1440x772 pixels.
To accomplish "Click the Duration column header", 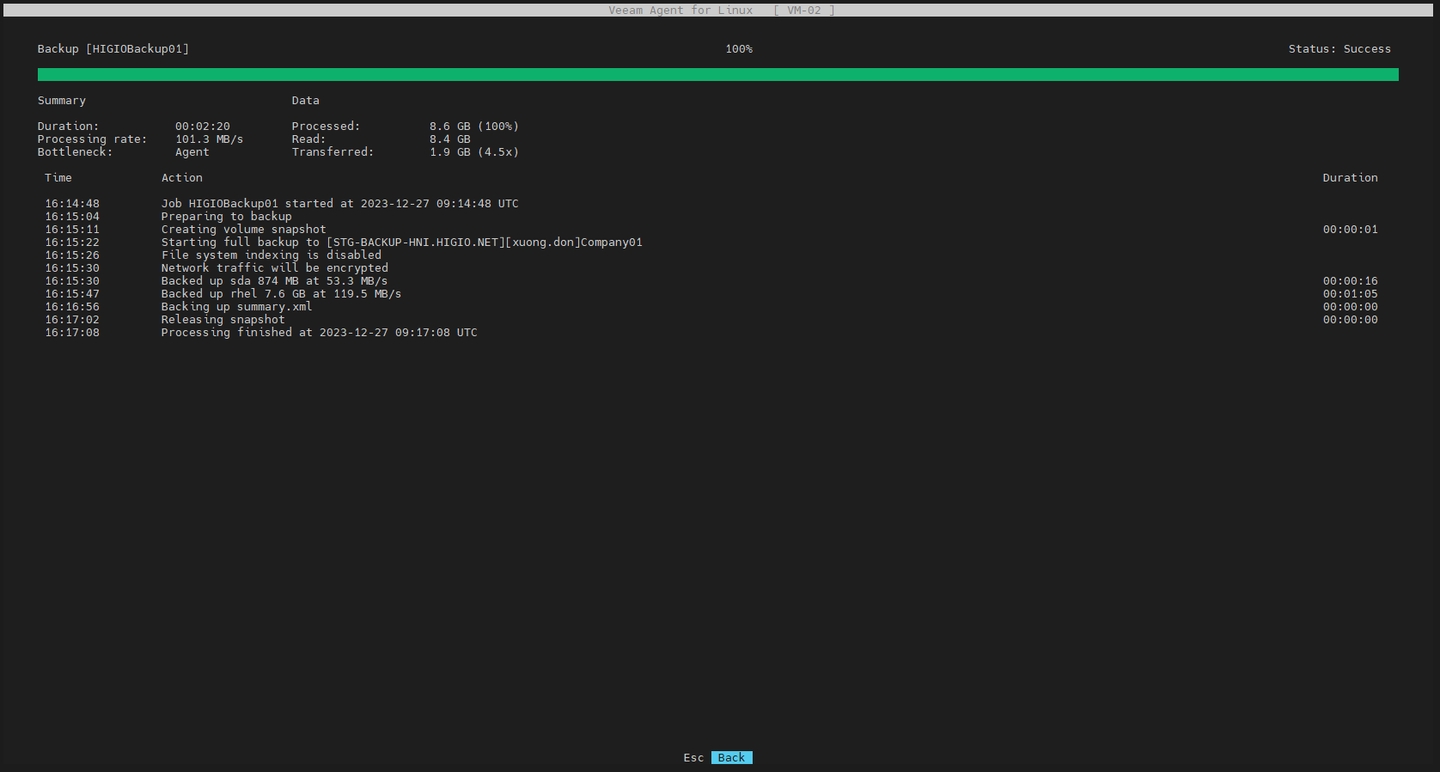I will [x=1349, y=178].
